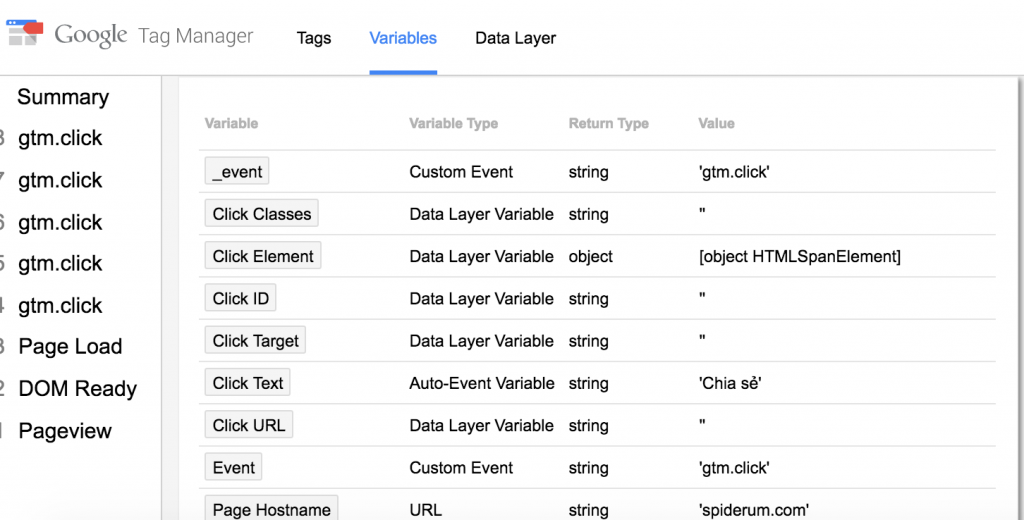
Task: Click the Click URL variable button
Action: (248, 425)
